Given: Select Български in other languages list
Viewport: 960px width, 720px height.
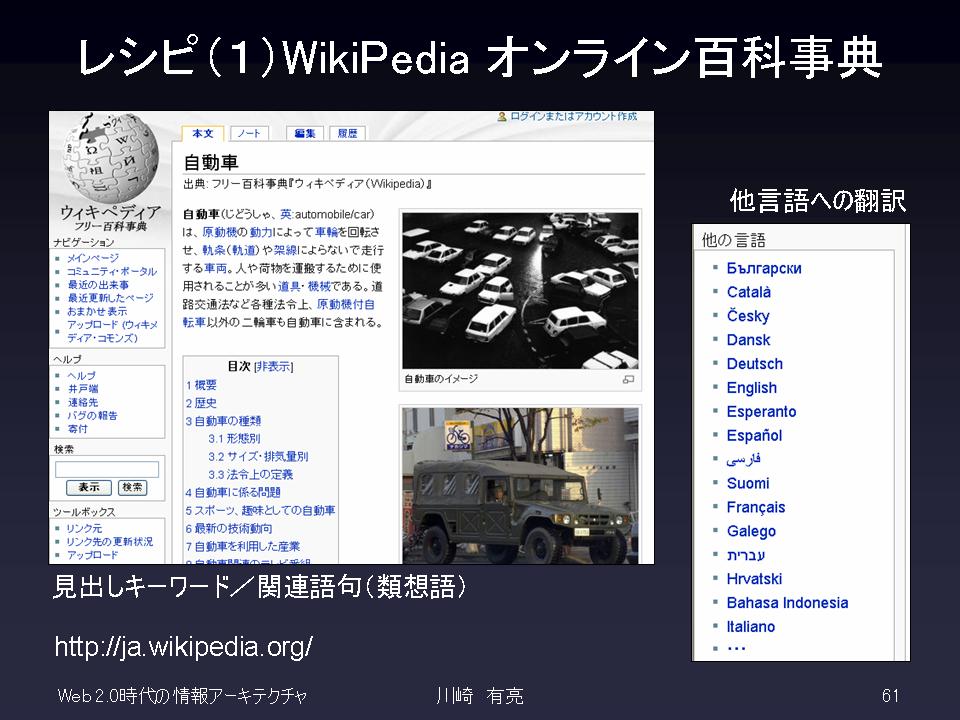Looking at the screenshot, I should click(x=763, y=268).
